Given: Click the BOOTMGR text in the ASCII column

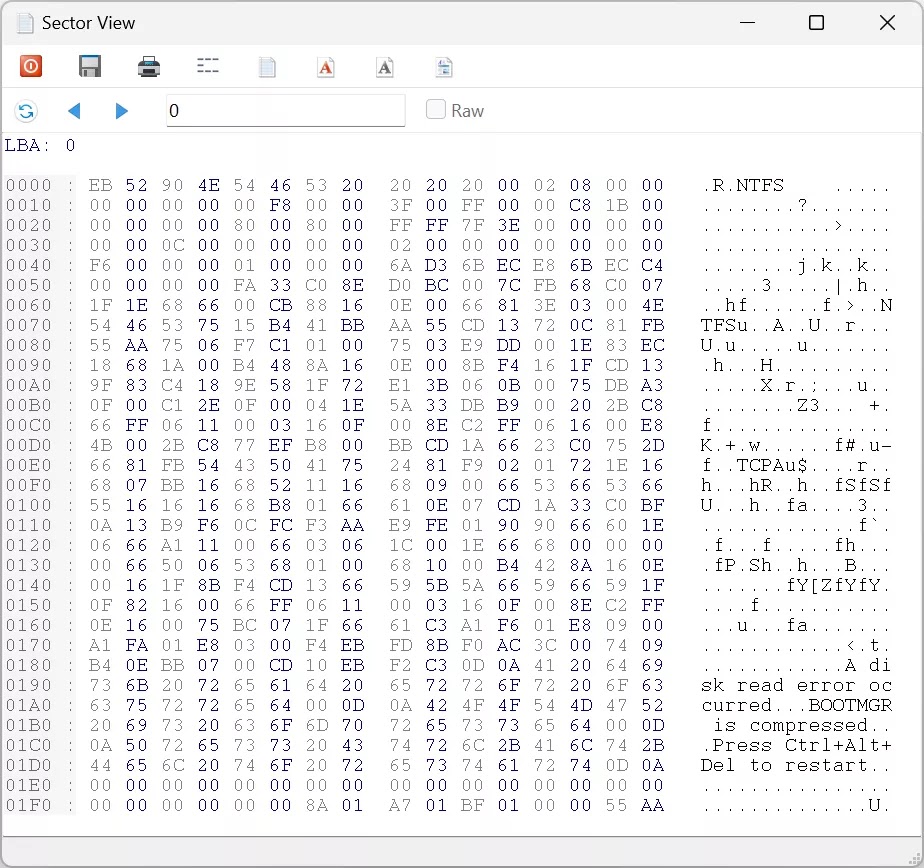Looking at the screenshot, I should click(850, 705).
